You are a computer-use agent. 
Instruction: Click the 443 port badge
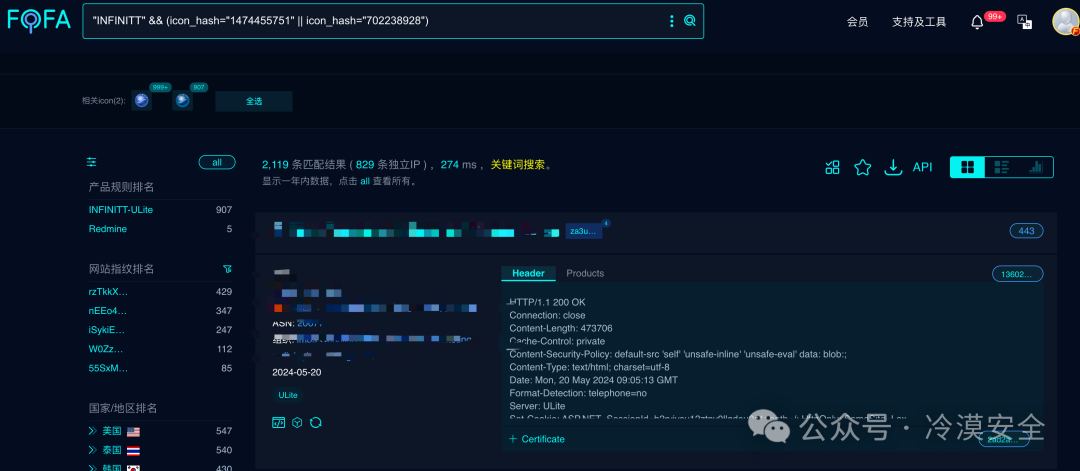[x=1026, y=231]
